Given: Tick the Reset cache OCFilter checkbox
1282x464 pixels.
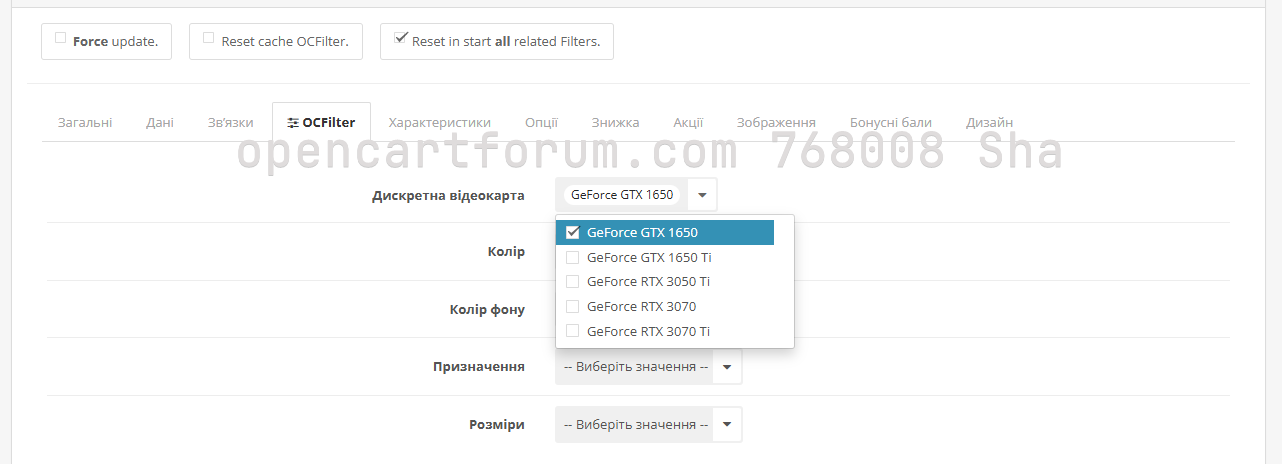Looking at the screenshot, I should [209, 38].
